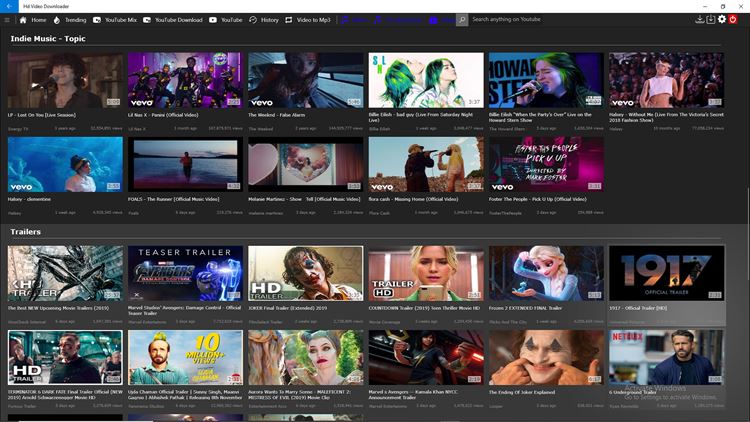This screenshot has height=422, width=750.
Task: Open the Video to Mp3 converter
Action: point(308,20)
